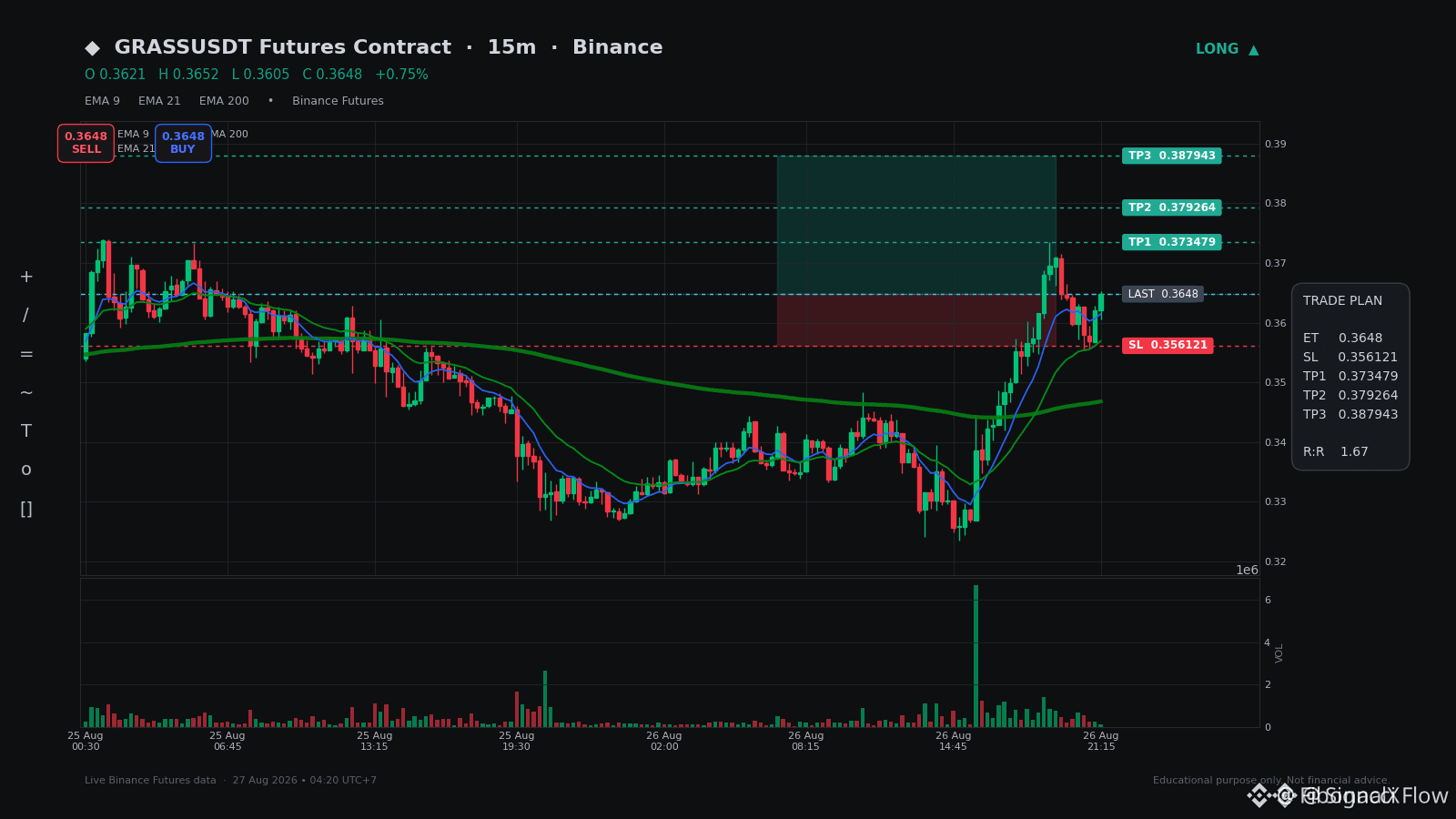Click the TP2 0.379264 chart label
This screenshot has height=819, width=1456.
click(x=1172, y=207)
